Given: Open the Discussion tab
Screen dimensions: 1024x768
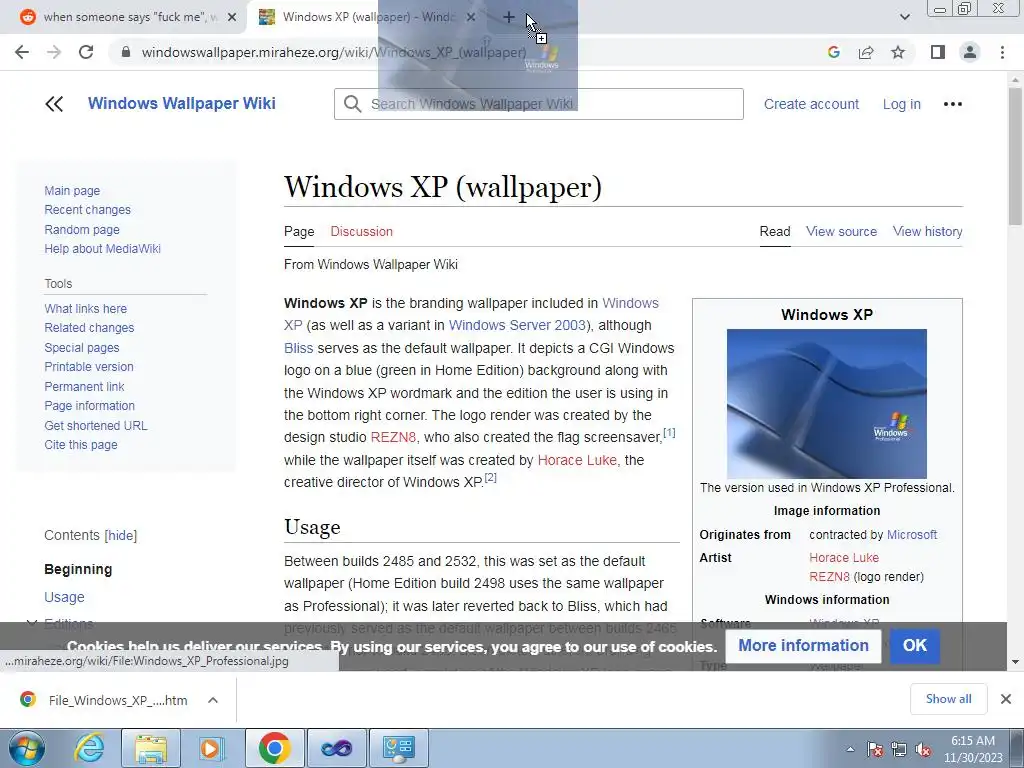Looking at the screenshot, I should (x=361, y=232).
